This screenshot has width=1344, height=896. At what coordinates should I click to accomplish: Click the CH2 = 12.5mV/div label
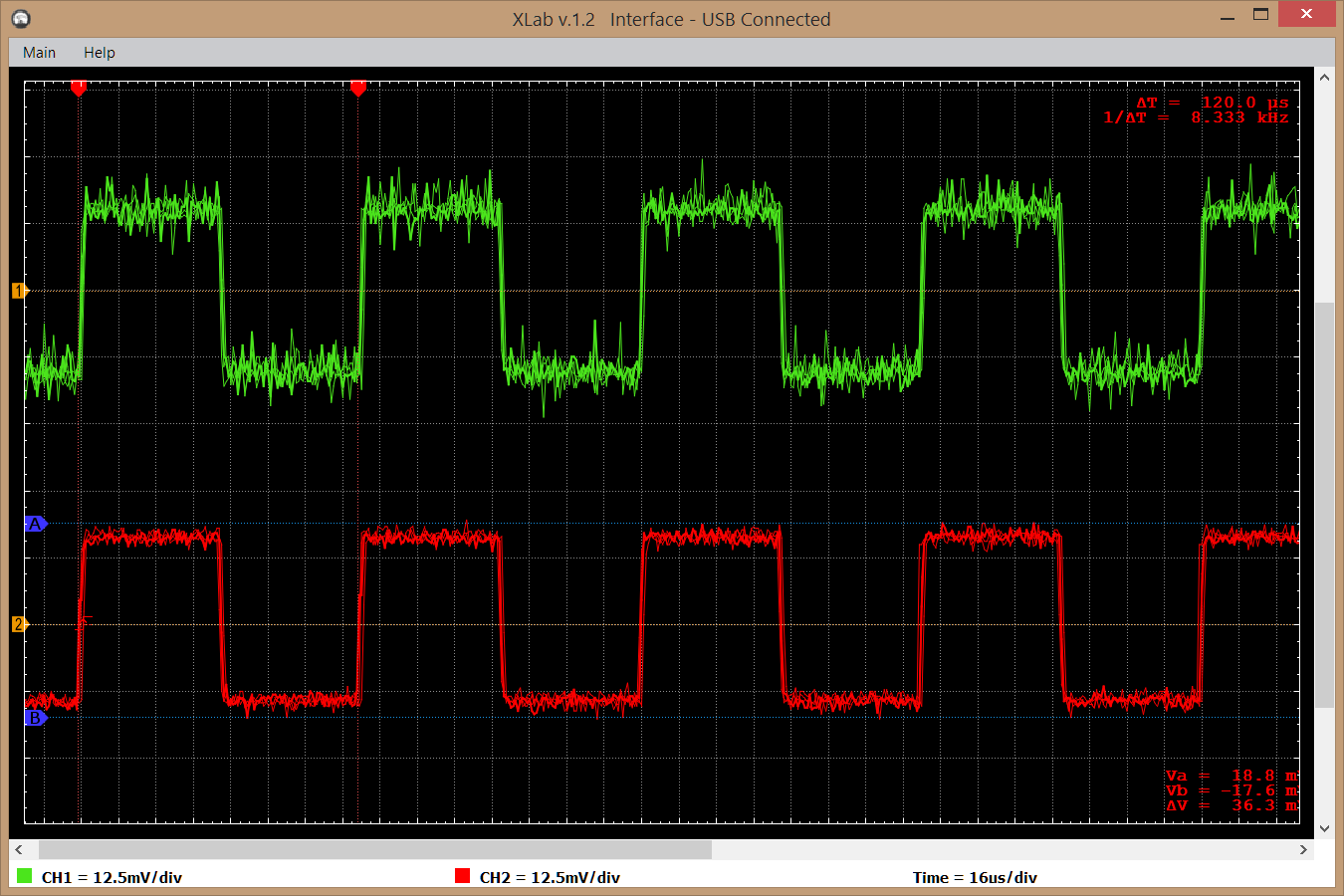coord(550,877)
